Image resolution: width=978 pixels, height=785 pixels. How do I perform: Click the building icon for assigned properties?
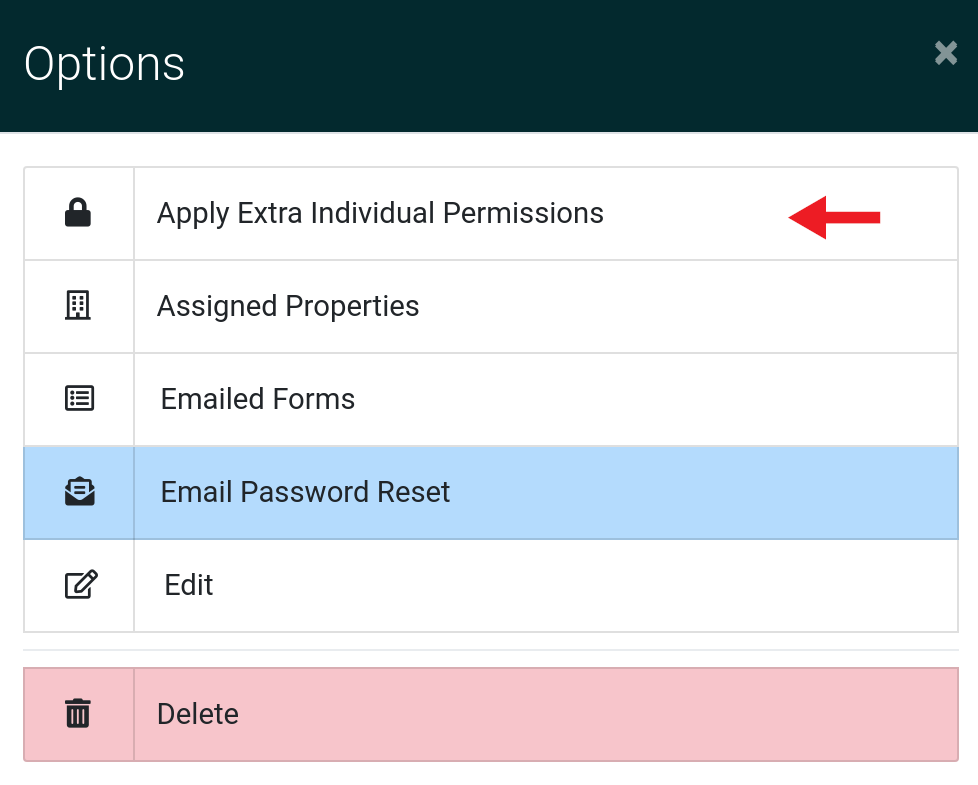coord(78,306)
